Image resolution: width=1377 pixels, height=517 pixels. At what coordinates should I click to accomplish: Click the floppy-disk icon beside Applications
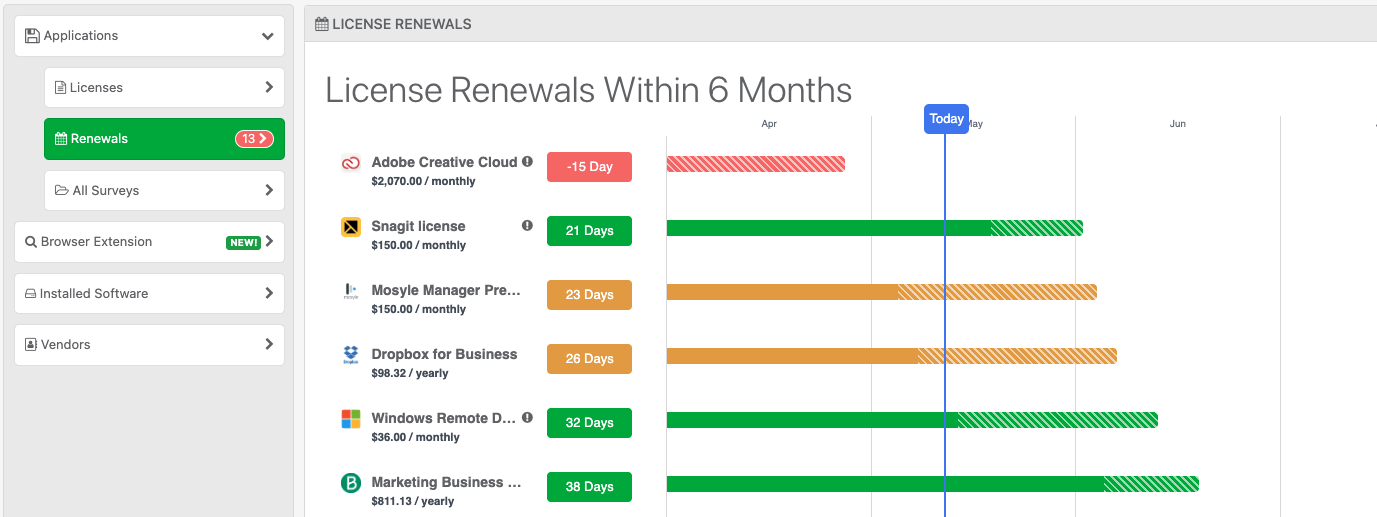pos(32,35)
